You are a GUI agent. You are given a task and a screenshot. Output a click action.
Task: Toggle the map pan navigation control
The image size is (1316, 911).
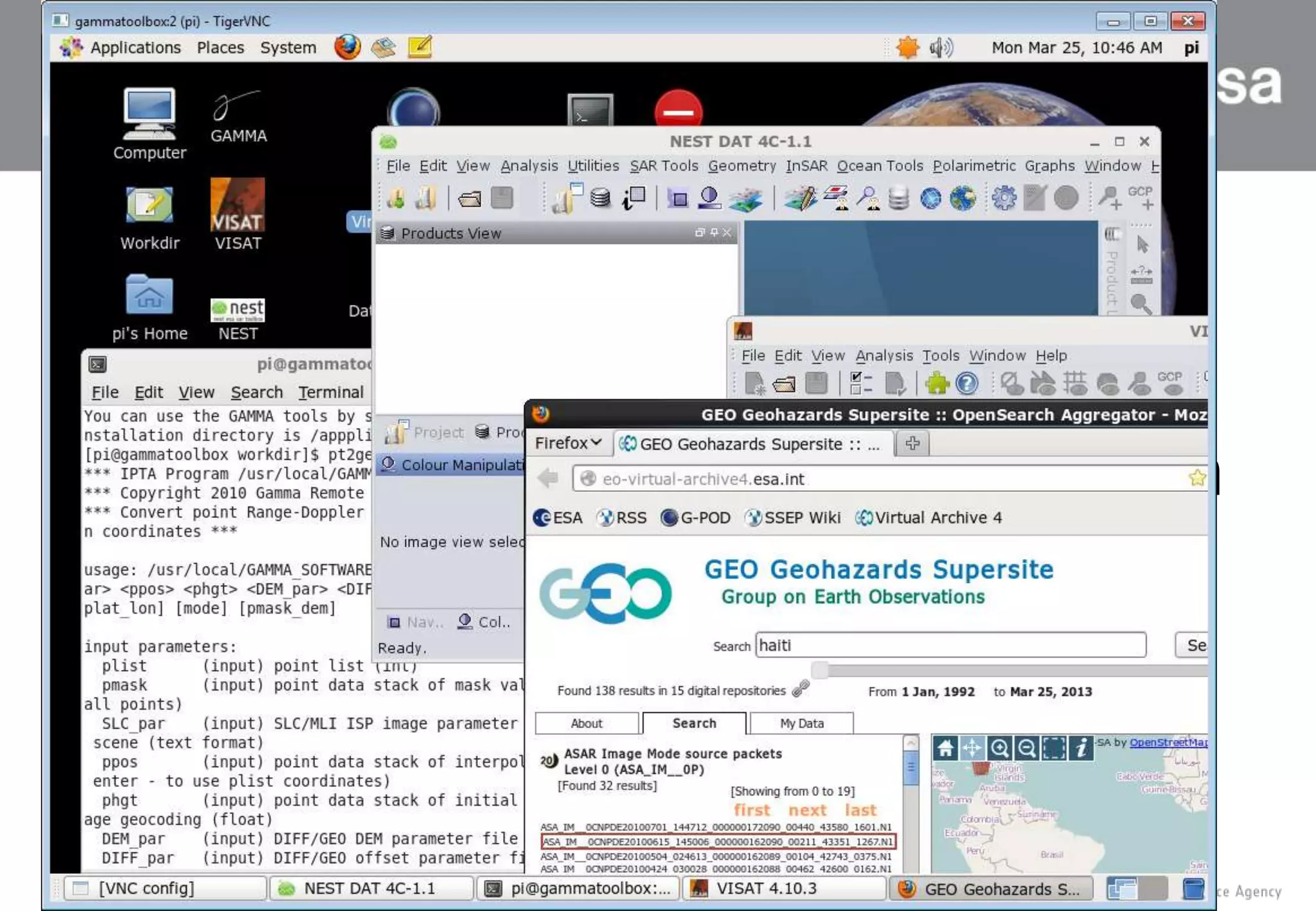coord(972,748)
